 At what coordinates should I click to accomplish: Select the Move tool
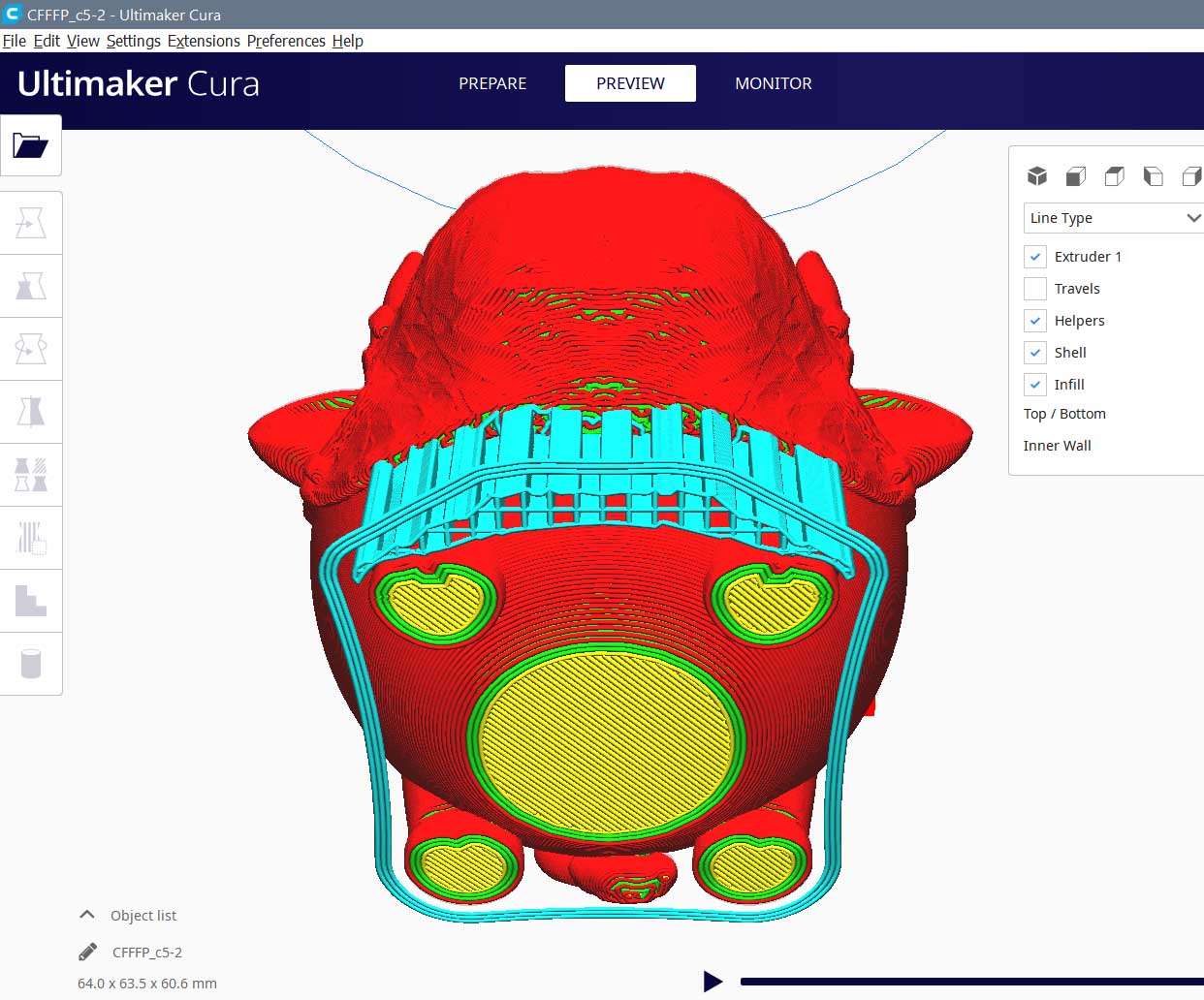click(x=31, y=224)
